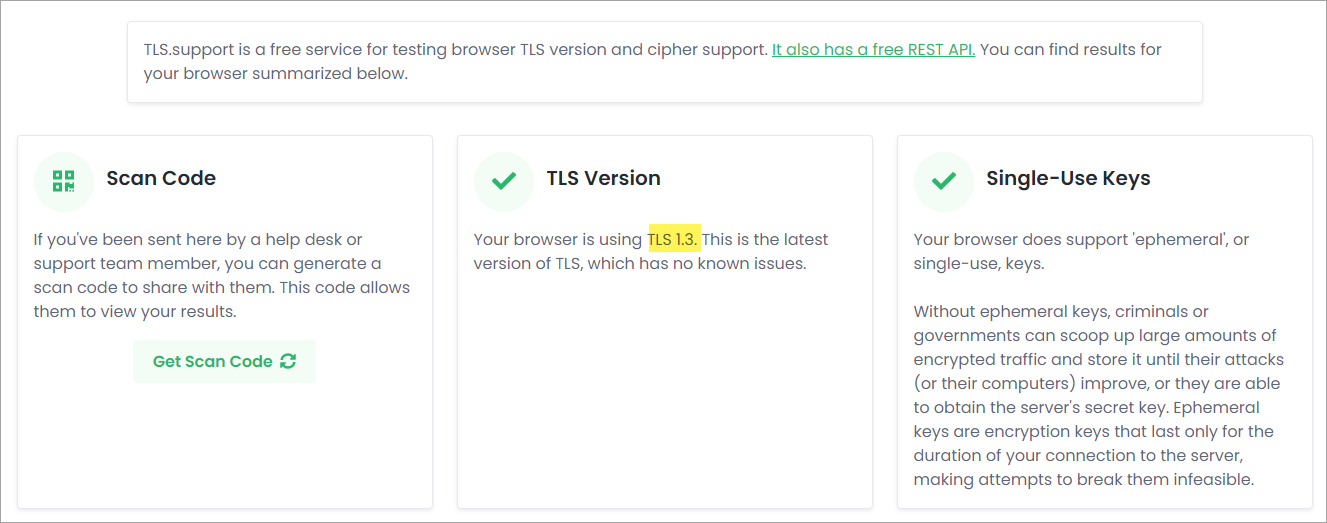The width and height of the screenshot is (1327, 523).
Task: Click the QR code icon beside Scan Code
Action: [x=64, y=181]
